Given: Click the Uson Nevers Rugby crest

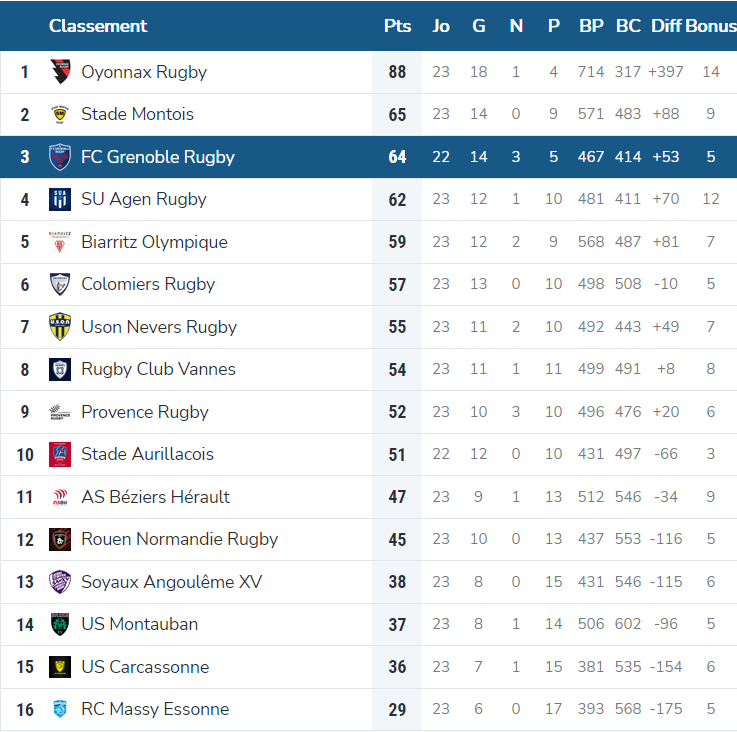Looking at the screenshot, I should pos(60,327).
